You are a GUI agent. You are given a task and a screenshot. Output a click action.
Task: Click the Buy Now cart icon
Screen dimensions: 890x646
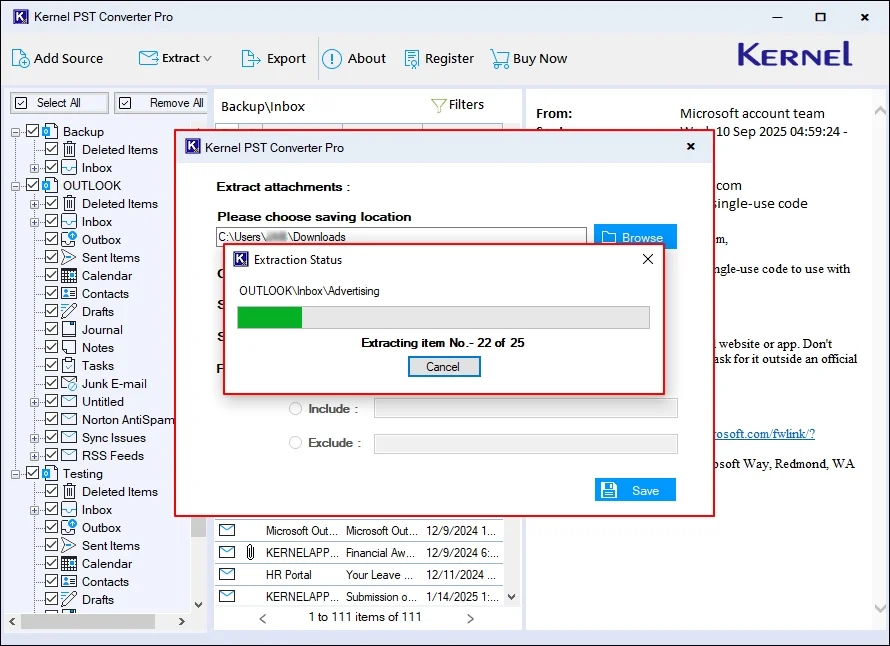tap(499, 58)
